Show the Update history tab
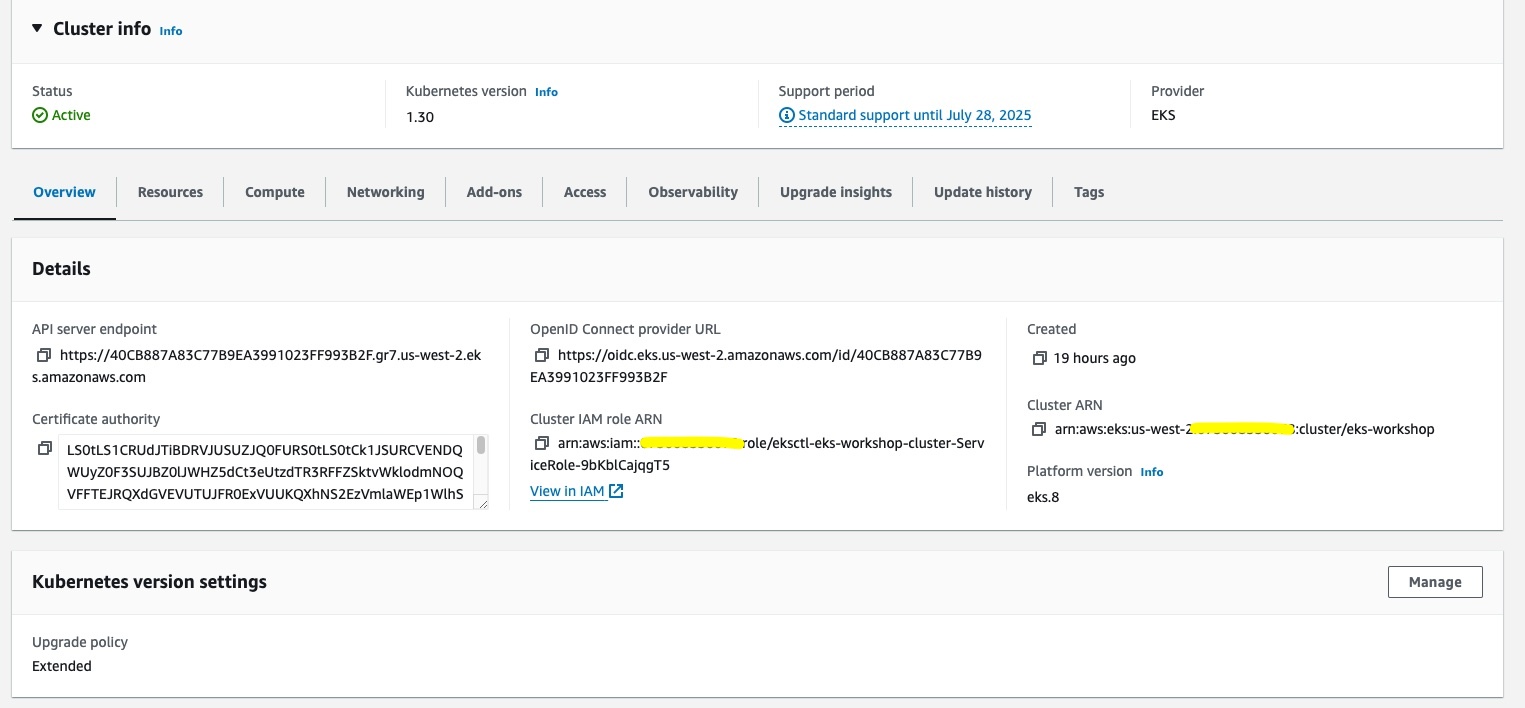 (982, 192)
